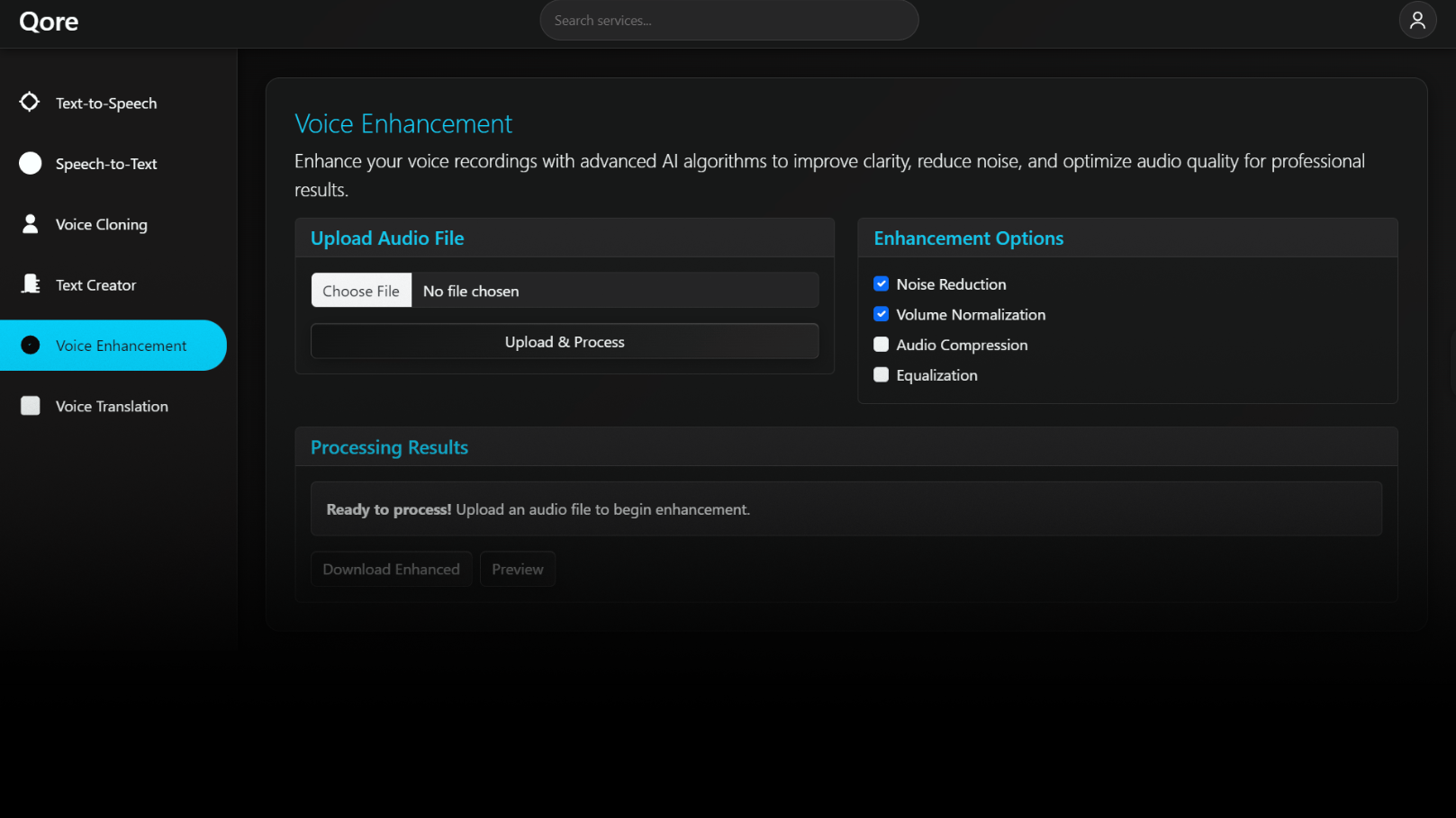The image size is (1456, 818).
Task: Click the Download Enhanced button
Action: [x=391, y=570]
